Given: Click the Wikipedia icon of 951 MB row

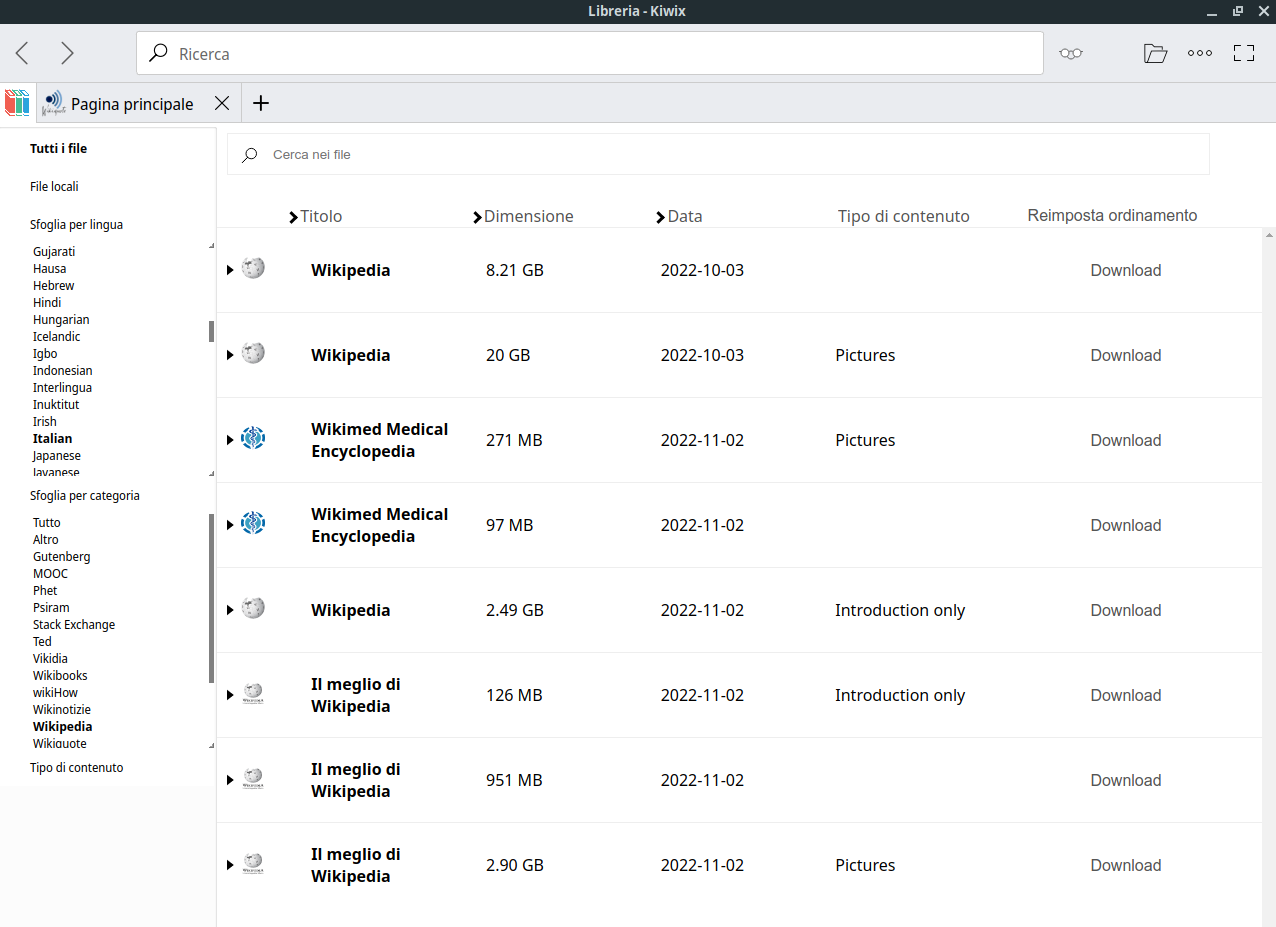Looking at the screenshot, I should tap(253, 778).
